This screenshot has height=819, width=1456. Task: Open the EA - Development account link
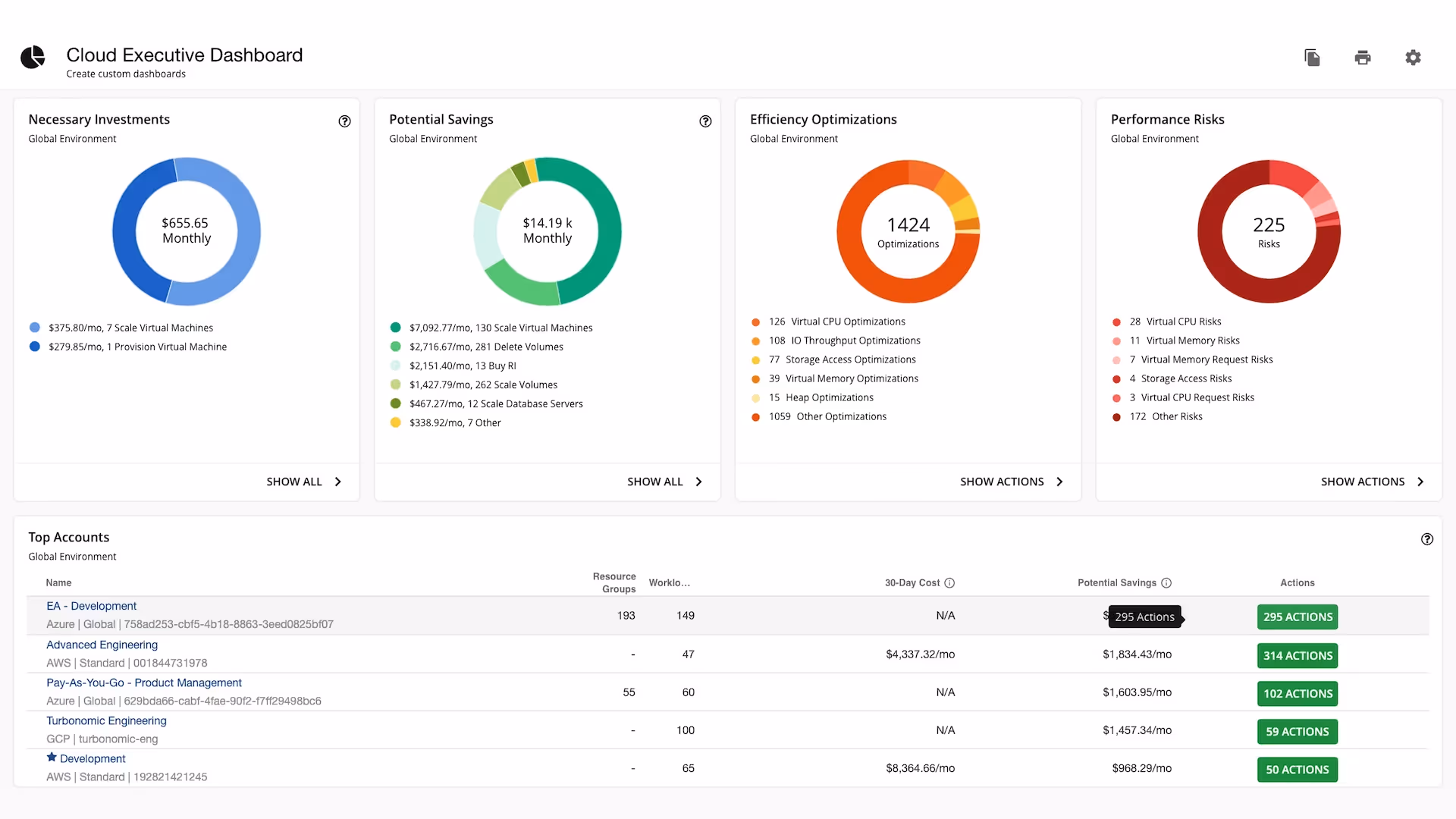pyautogui.click(x=91, y=606)
